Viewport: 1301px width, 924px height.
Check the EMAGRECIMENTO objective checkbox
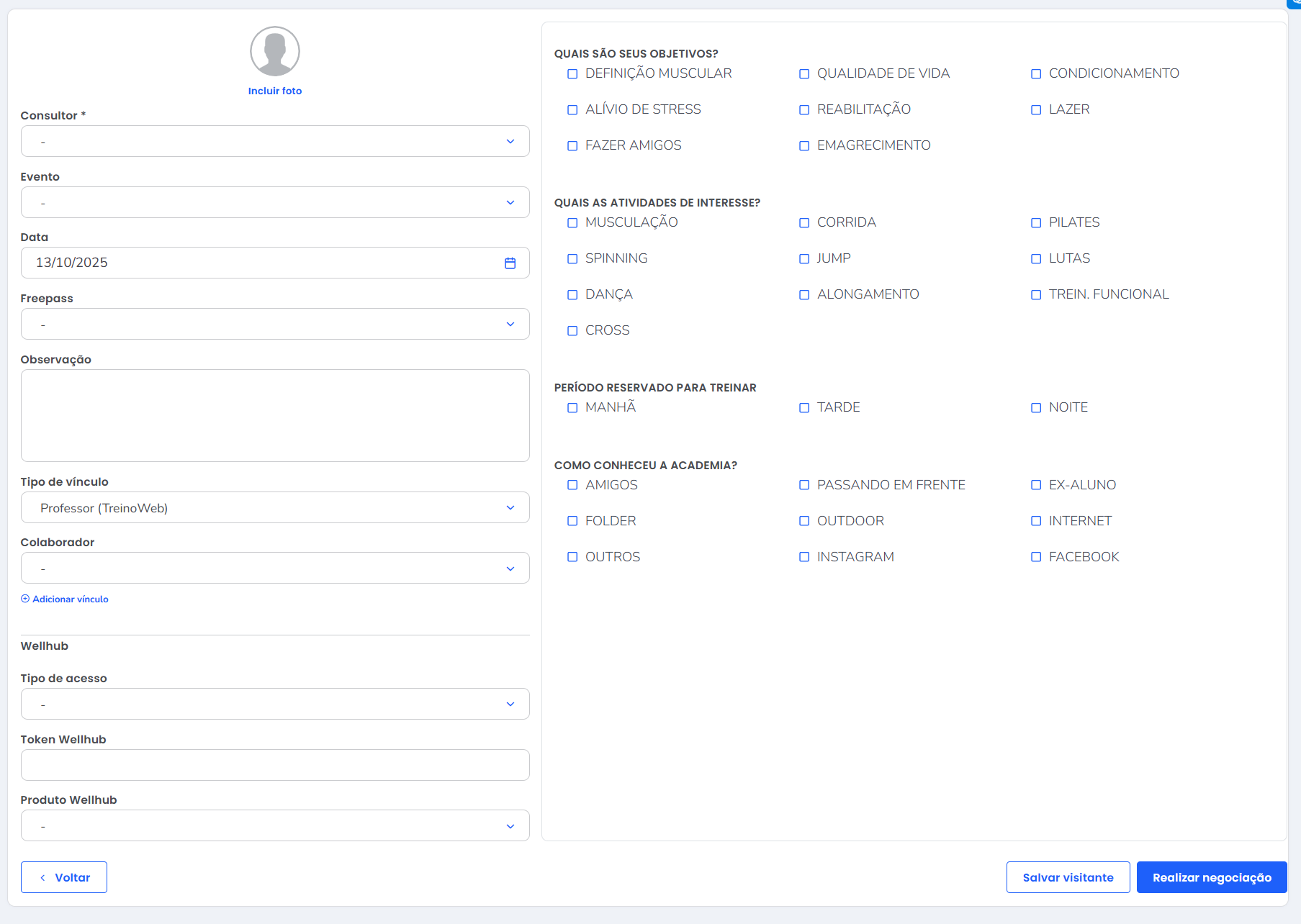(x=804, y=146)
